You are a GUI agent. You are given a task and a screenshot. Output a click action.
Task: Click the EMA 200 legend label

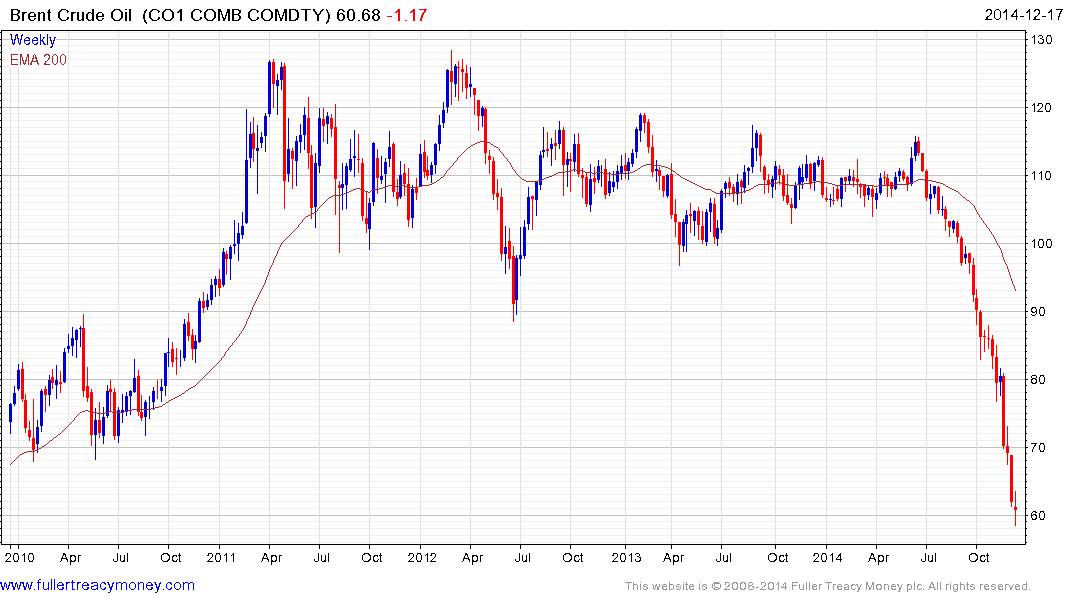(x=38, y=60)
